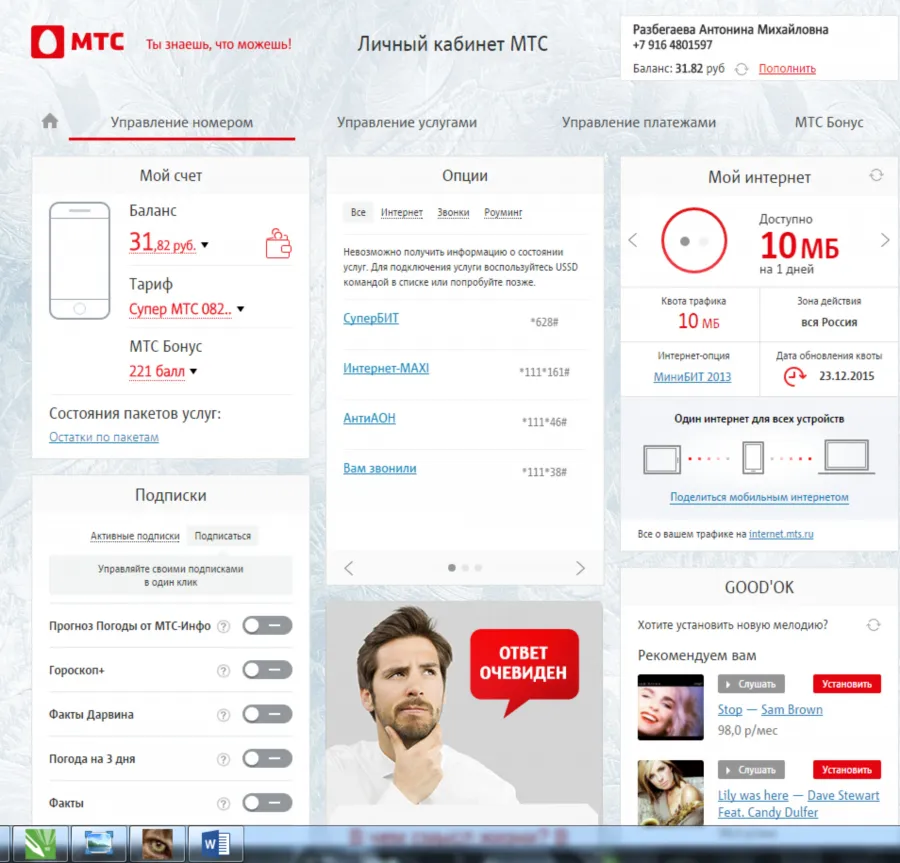900x863 pixels.
Task: Click the MTS red egg logo
Action: tap(48, 42)
